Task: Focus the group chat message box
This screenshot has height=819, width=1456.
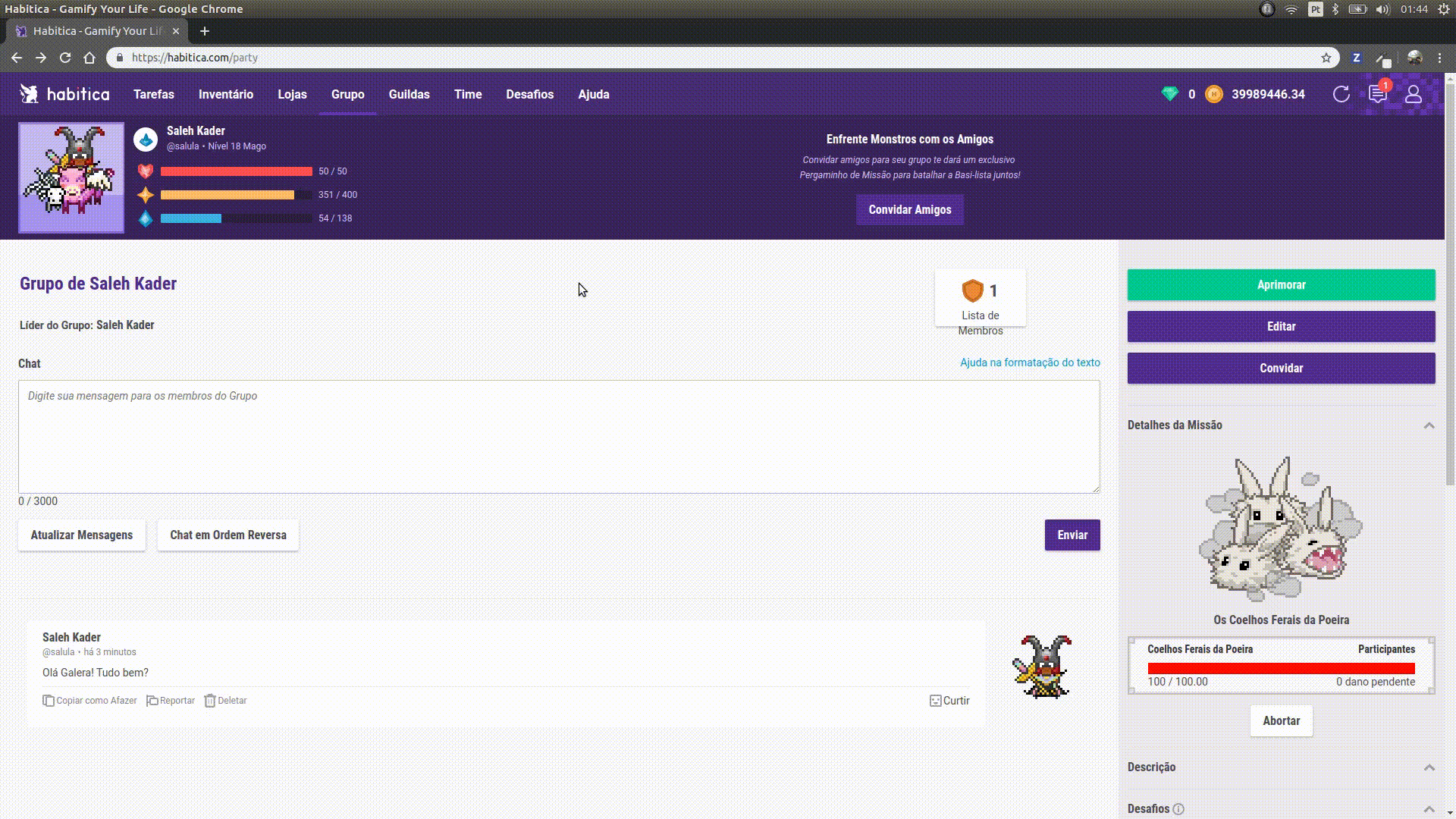Action: pos(559,437)
